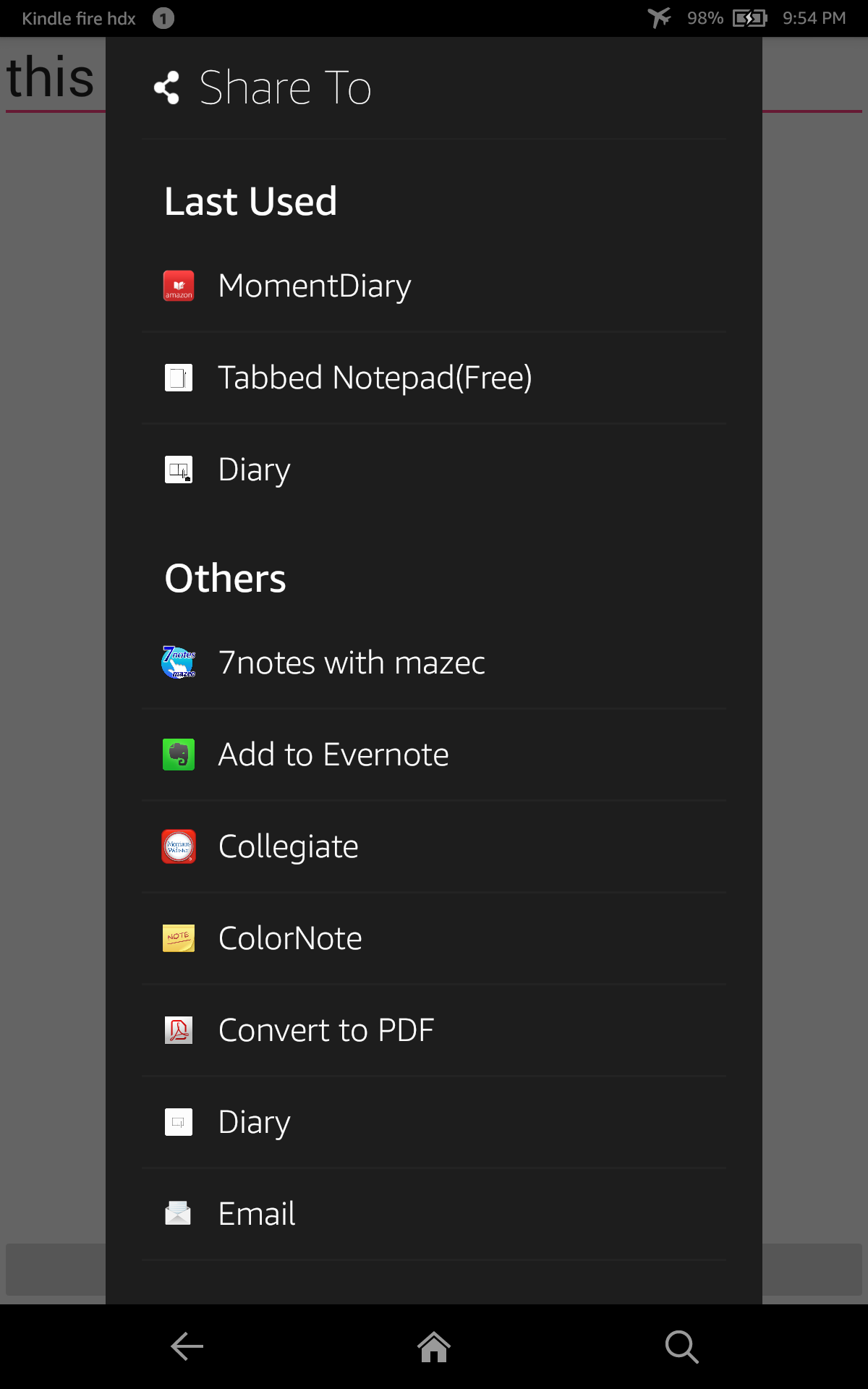Screen dimensions: 868x1389
Task: Tap the Share To header icon
Action: click(167, 86)
